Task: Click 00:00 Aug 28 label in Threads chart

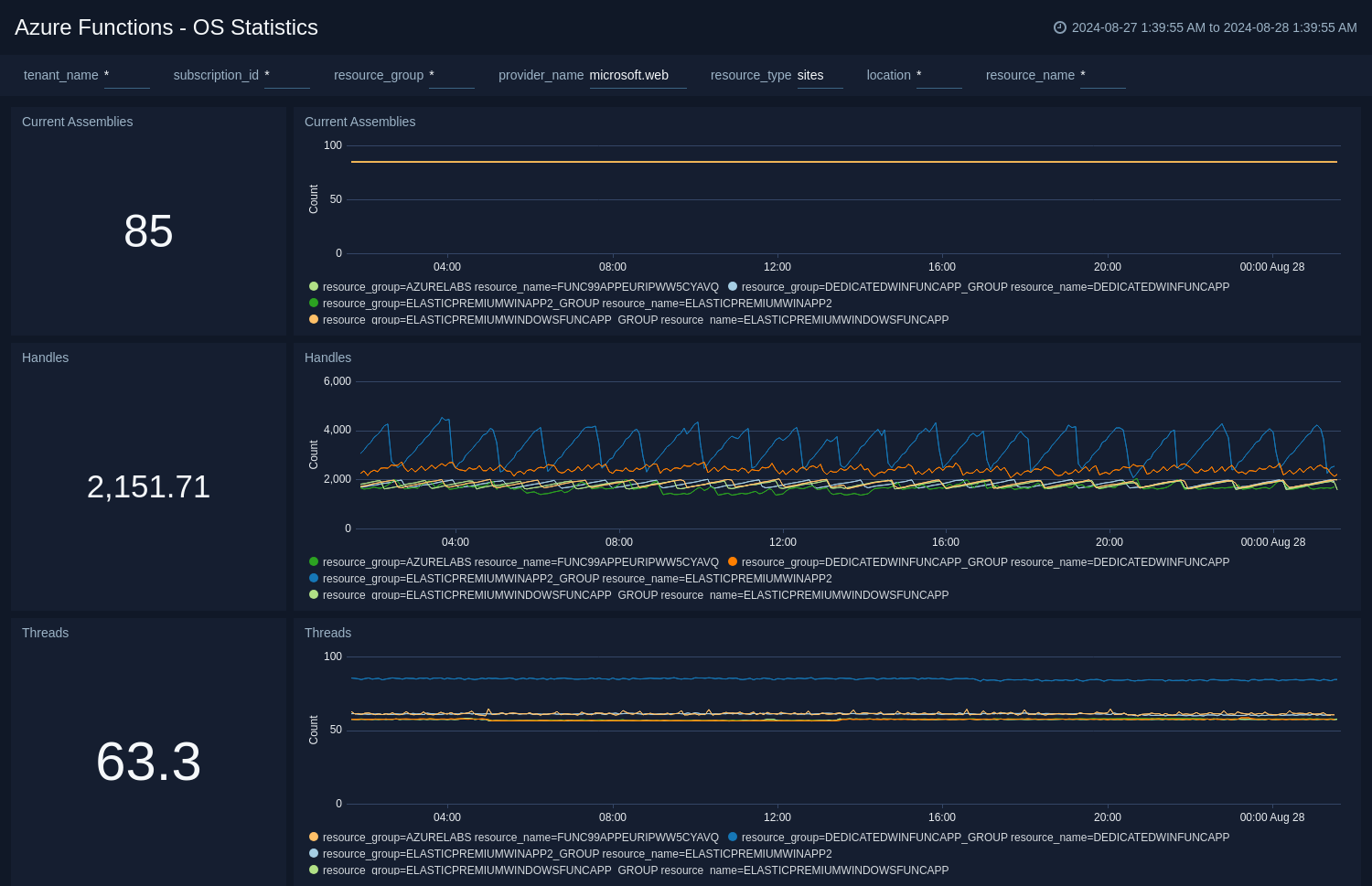Action: tap(1272, 817)
